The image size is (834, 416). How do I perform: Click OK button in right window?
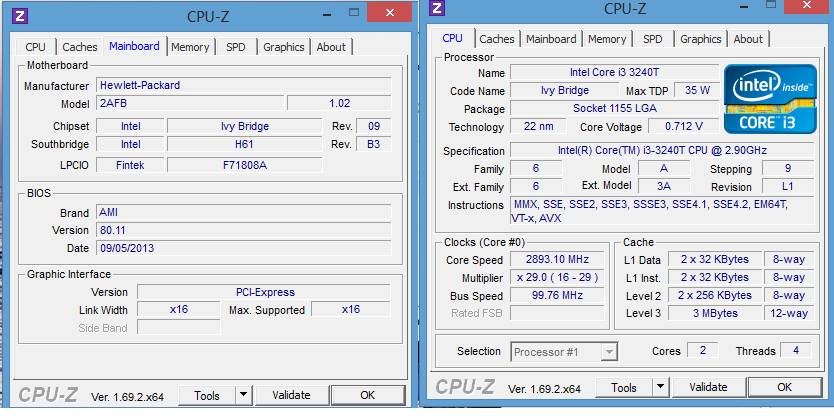click(785, 387)
